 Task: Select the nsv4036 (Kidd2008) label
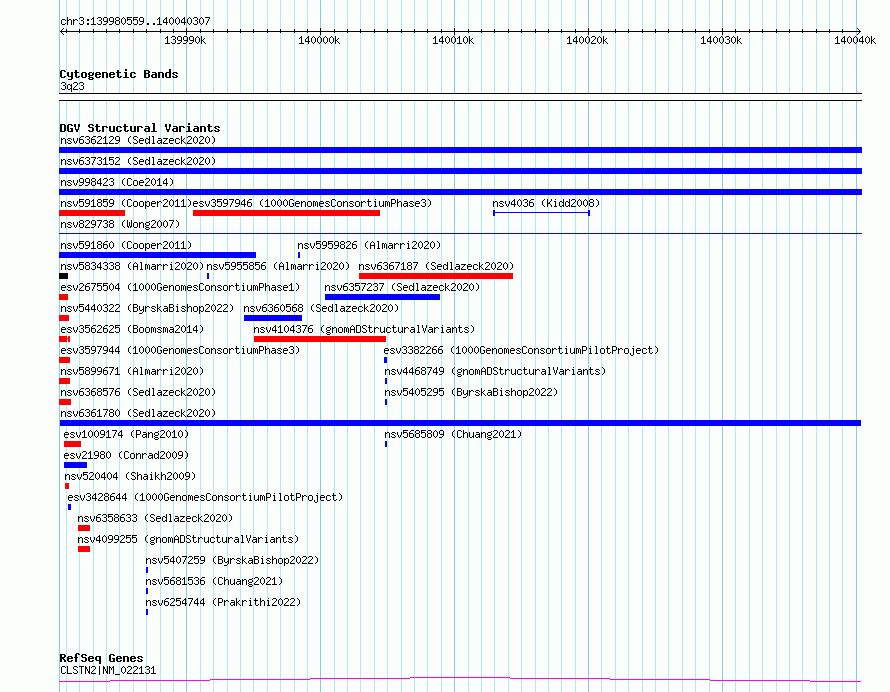[546, 203]
